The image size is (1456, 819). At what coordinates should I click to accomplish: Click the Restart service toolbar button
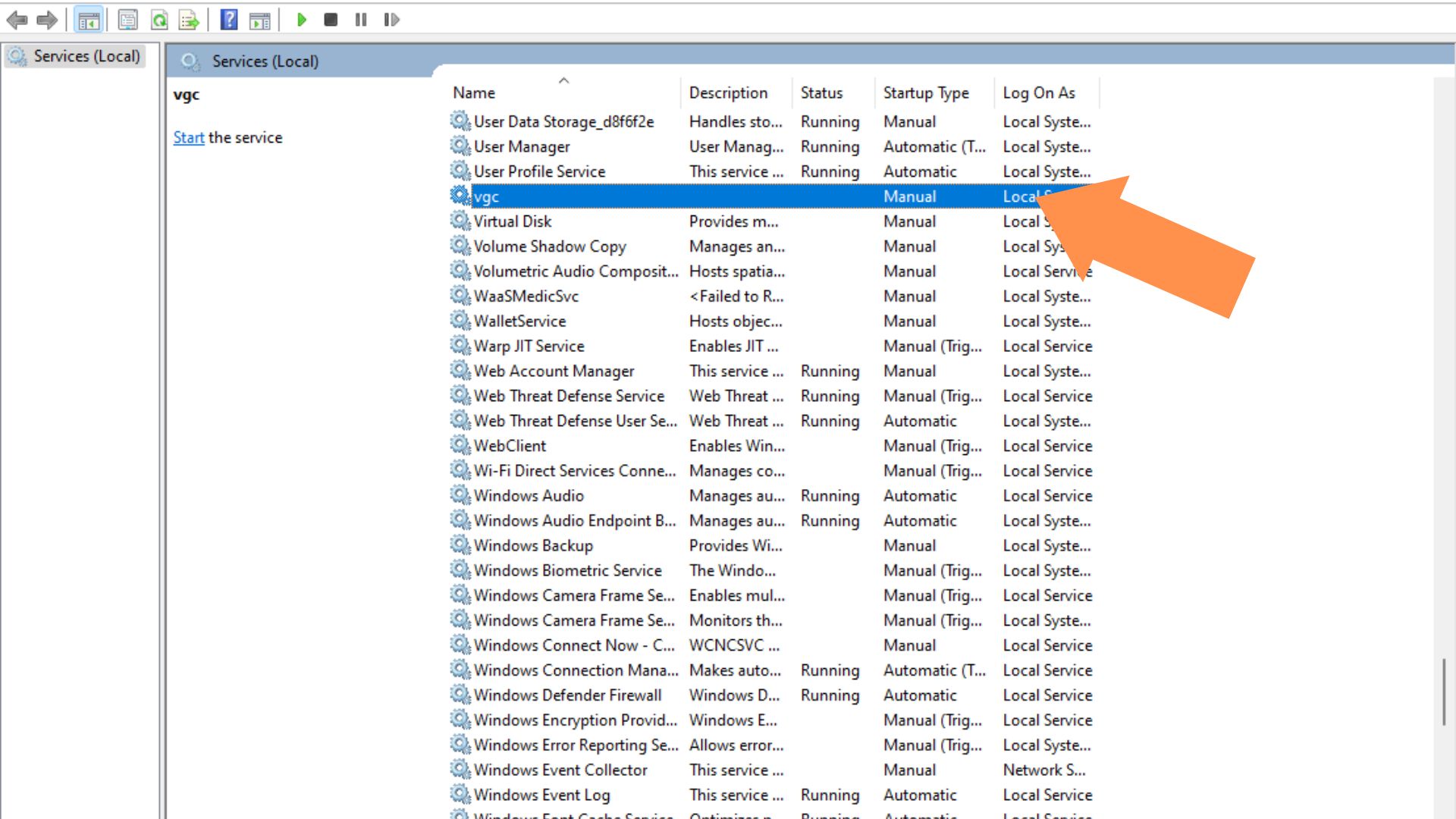[x=392, y=19]
